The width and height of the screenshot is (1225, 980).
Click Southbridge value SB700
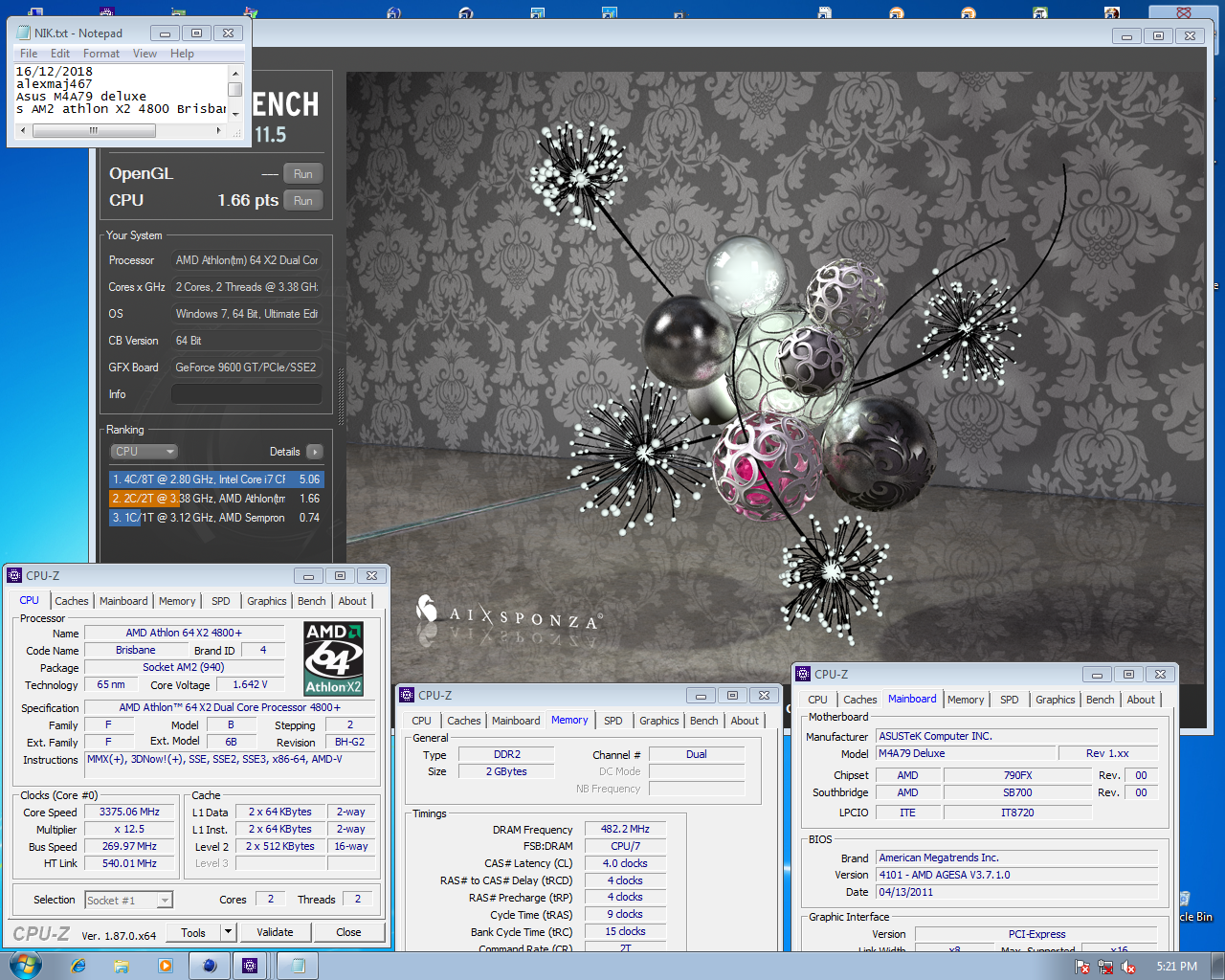[1017, 792]
